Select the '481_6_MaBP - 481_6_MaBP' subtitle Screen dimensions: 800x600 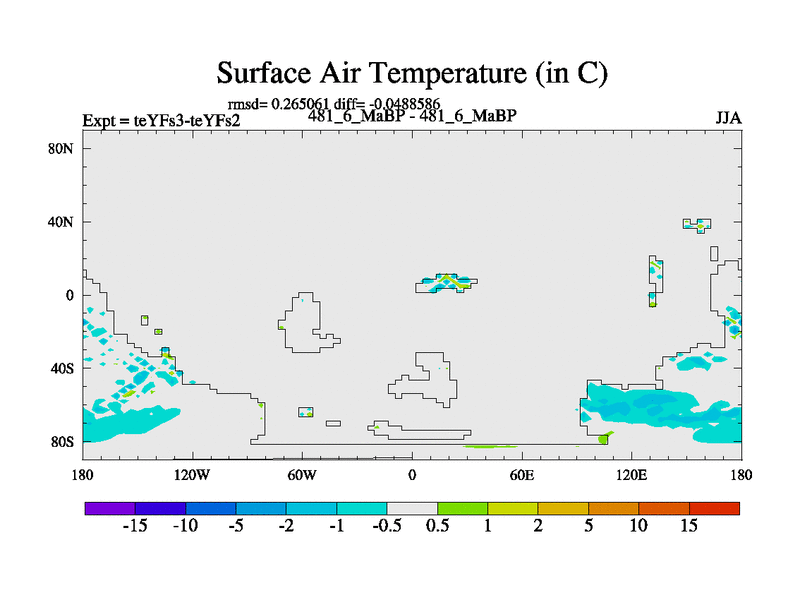coord(412,116)
